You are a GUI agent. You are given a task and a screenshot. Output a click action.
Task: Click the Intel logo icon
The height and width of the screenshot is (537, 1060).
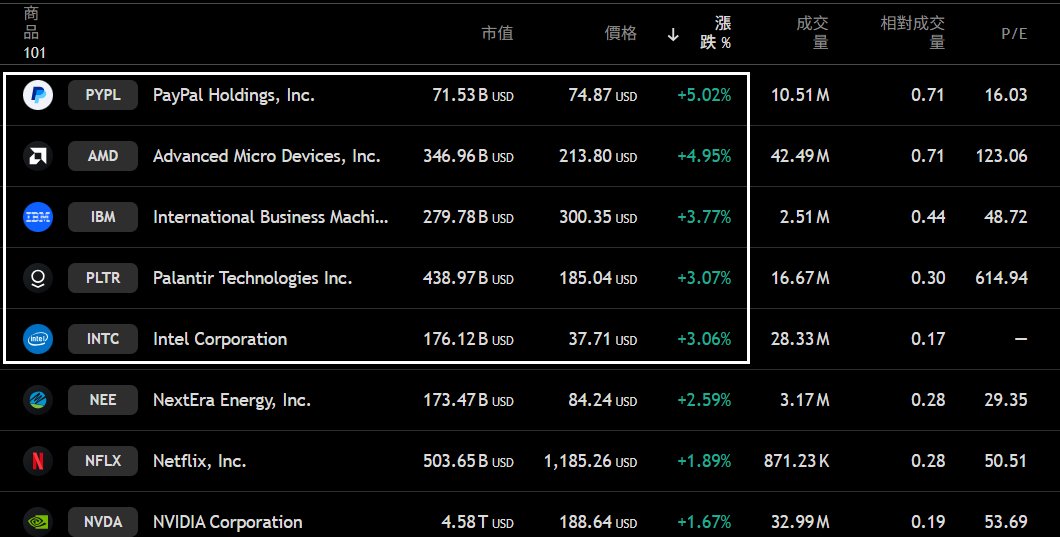tap(38, 339)
